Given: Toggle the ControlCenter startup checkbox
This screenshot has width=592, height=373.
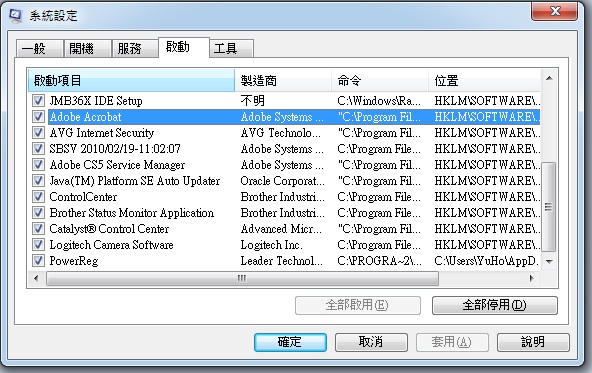Looking at the screenshot, I should pos(38,197).
